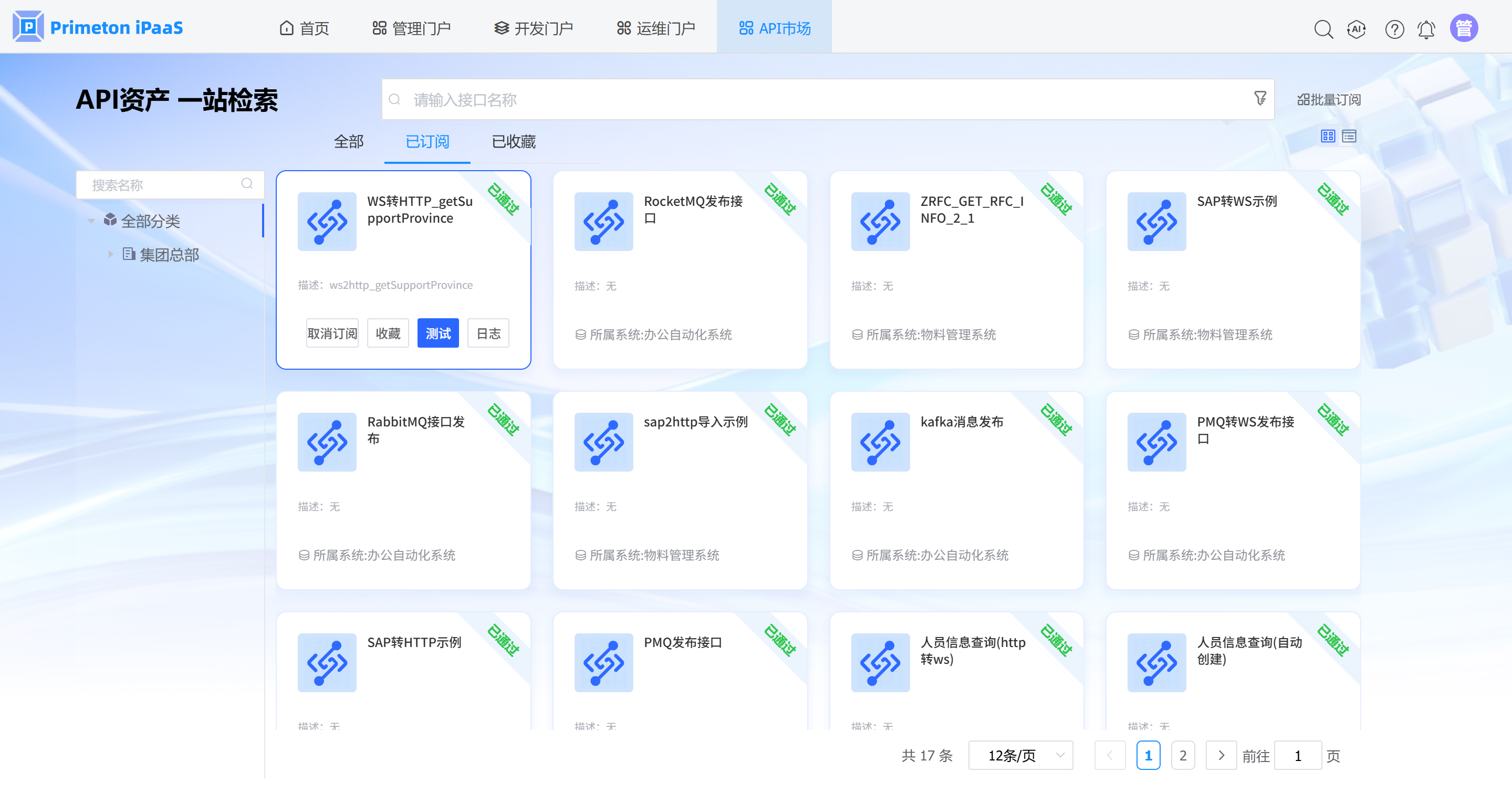Viewport: 1512px width, 803px height.
Task: Click the 测试 button
Action: (438, 333)
